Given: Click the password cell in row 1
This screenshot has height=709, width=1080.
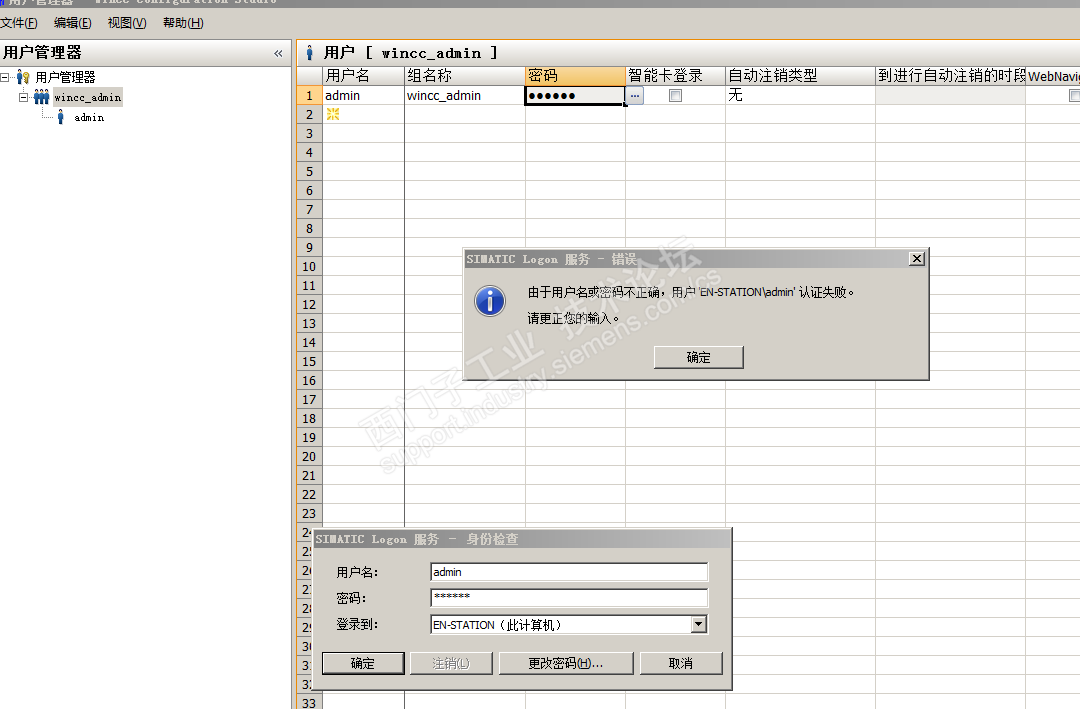Looking at the screenshot, I should point(574,96).
